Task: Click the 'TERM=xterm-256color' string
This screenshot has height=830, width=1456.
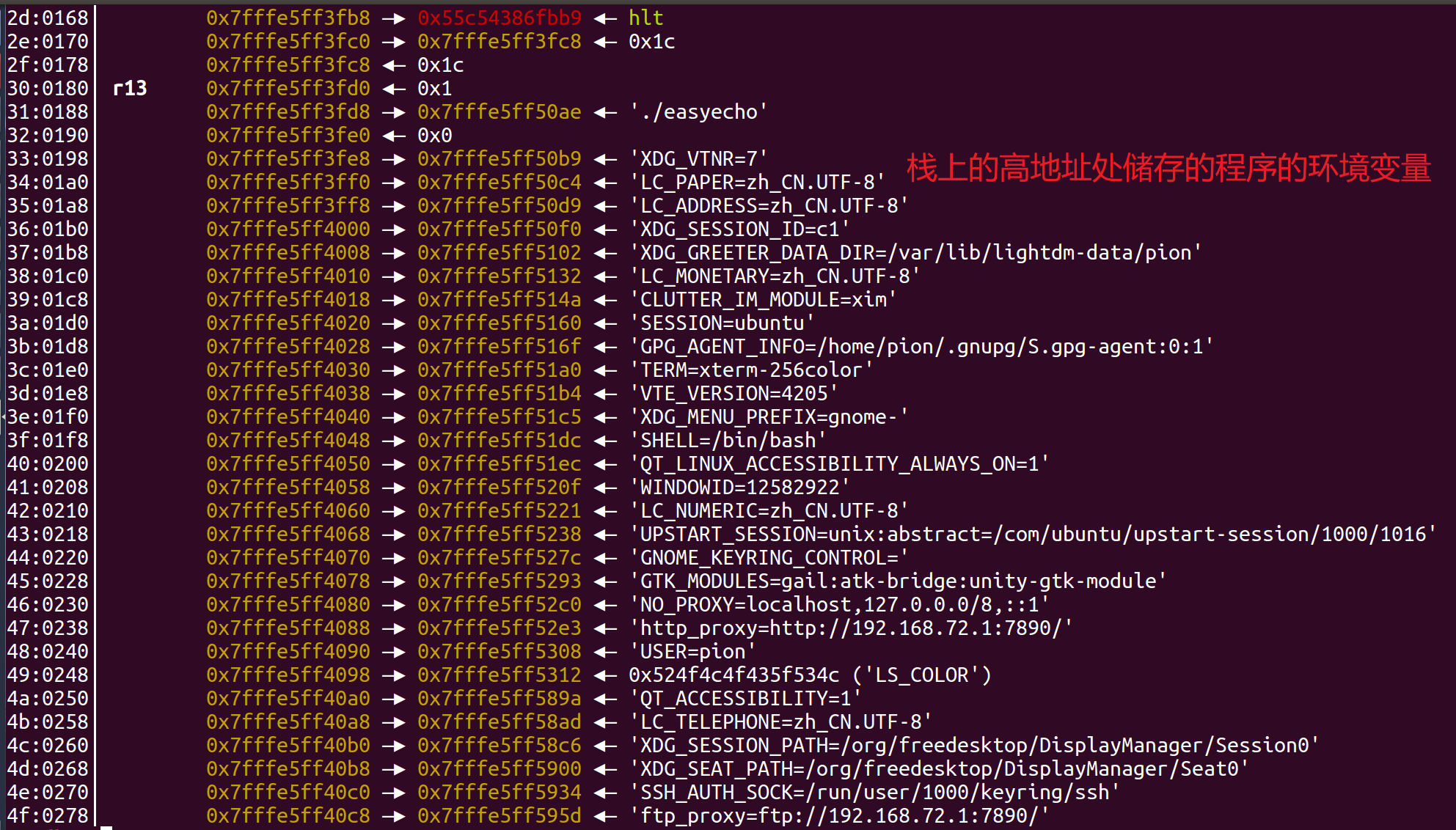Action: (751, 370)
